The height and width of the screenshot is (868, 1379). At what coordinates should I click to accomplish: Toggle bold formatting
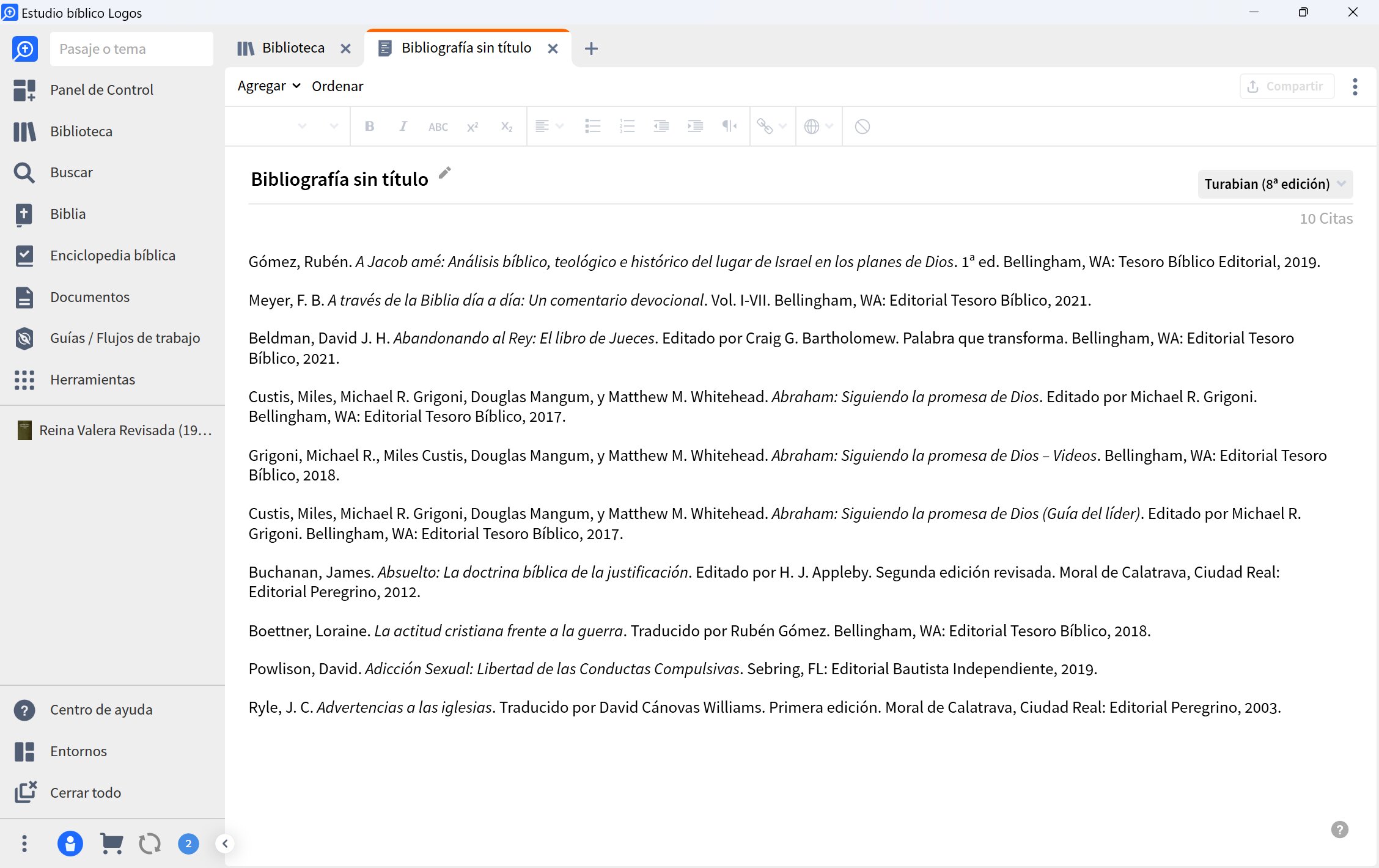tap(369, 127)
